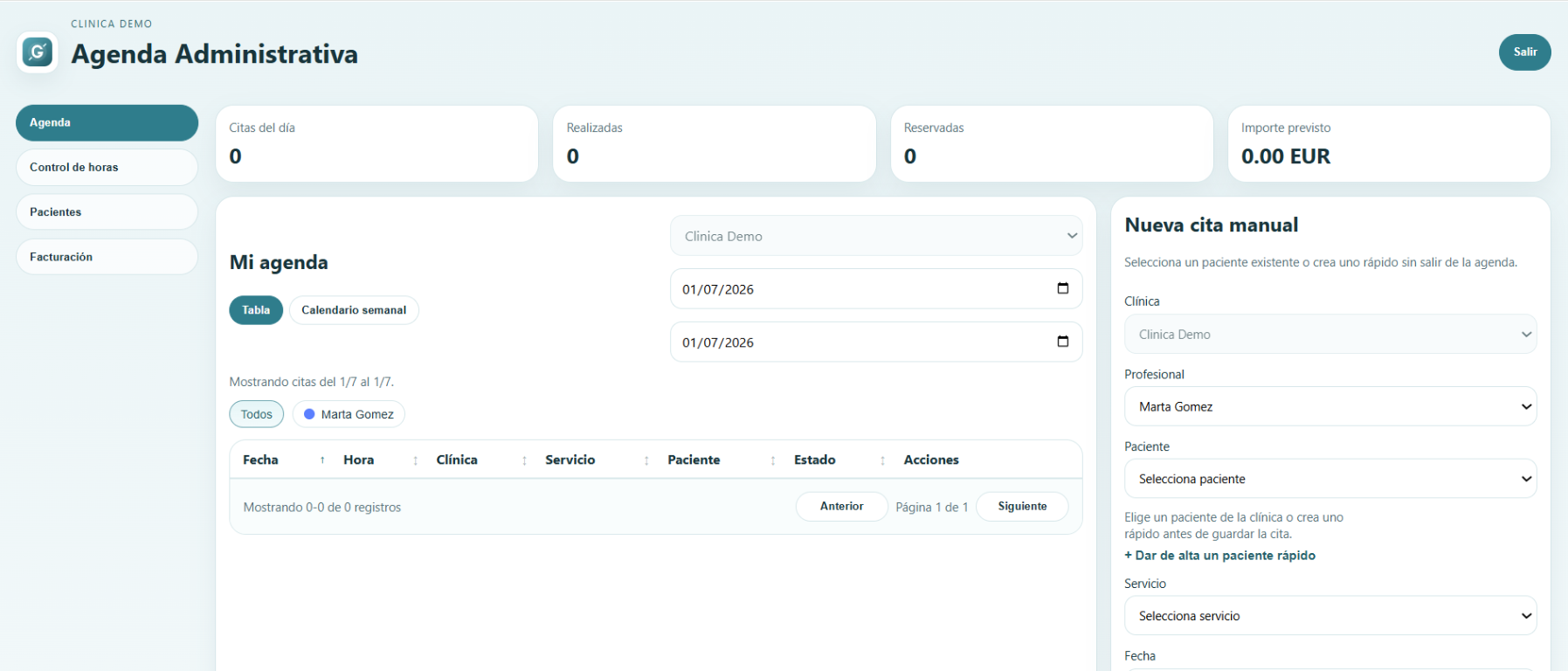Click the Clinica Demo logo icon
This screenshot has height=671, width=1568.
(37, 52)
